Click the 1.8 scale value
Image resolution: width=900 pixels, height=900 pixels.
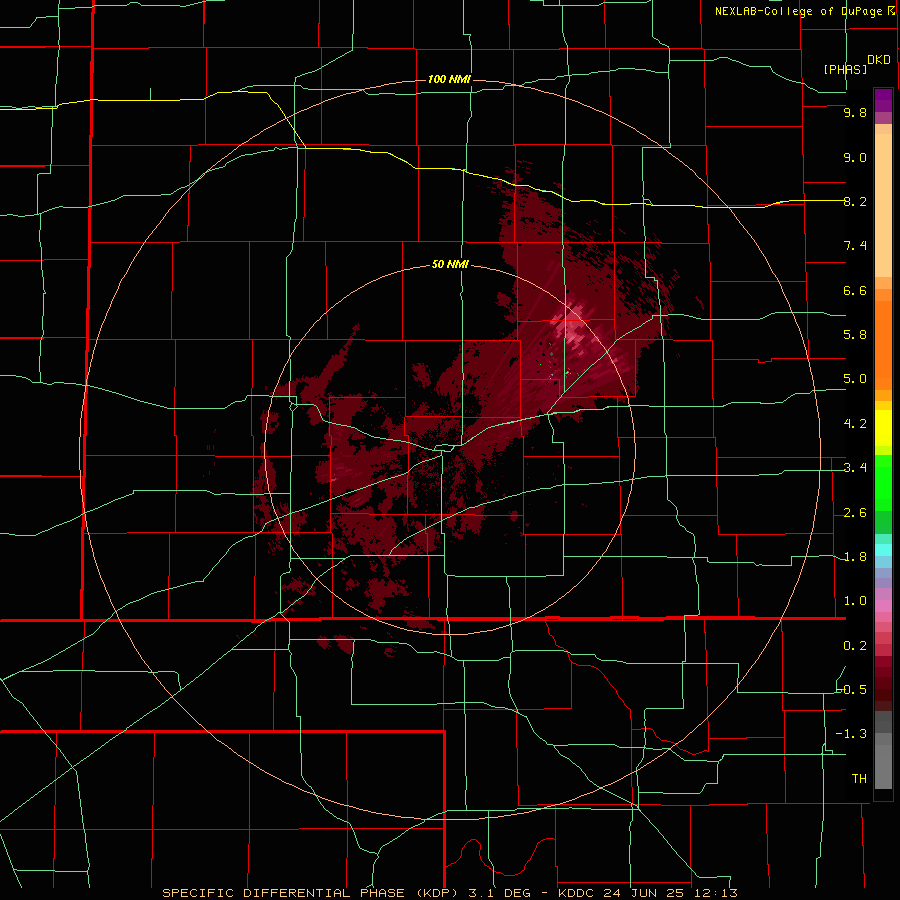[x=855, y=557]
